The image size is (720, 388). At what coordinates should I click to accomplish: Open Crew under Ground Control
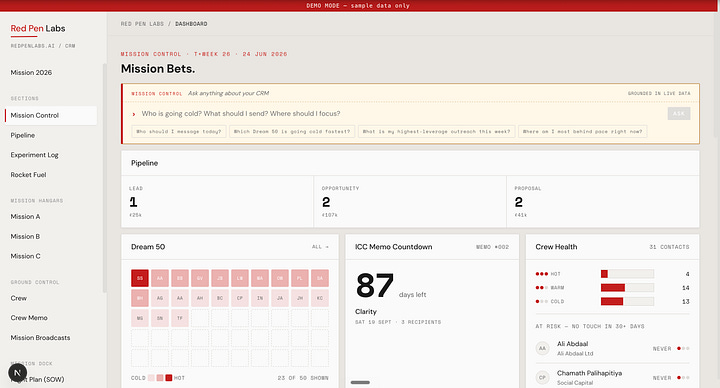19,298
